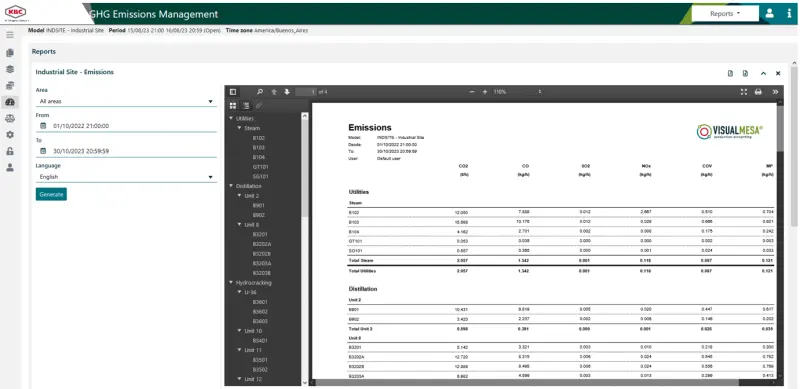
Task: Click the From date field
Action: (x=126, y=126)
